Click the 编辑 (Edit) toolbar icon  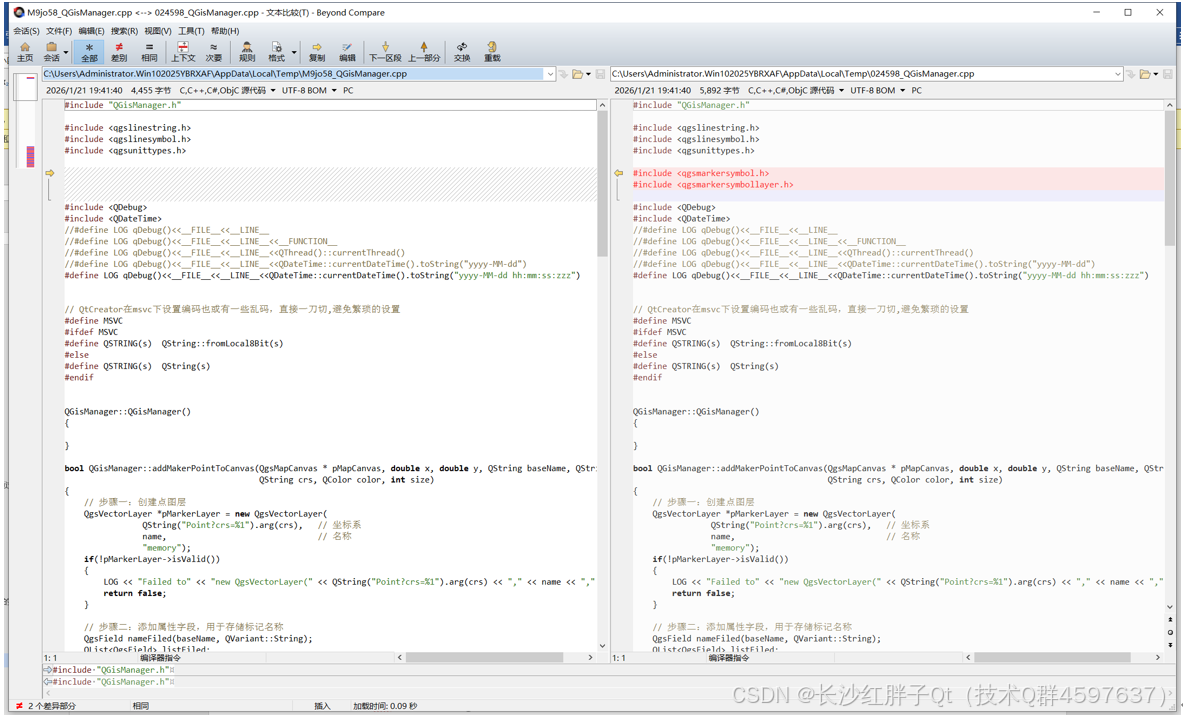coord(347,51)
